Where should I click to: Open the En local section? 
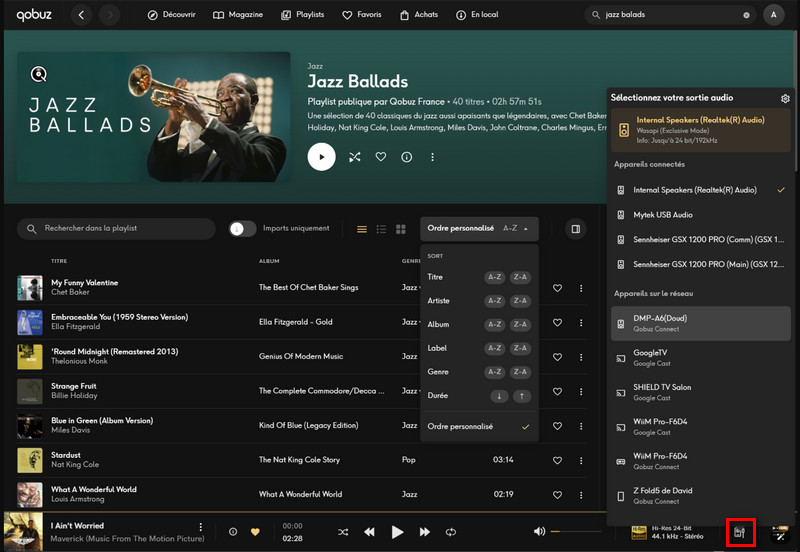477,15
